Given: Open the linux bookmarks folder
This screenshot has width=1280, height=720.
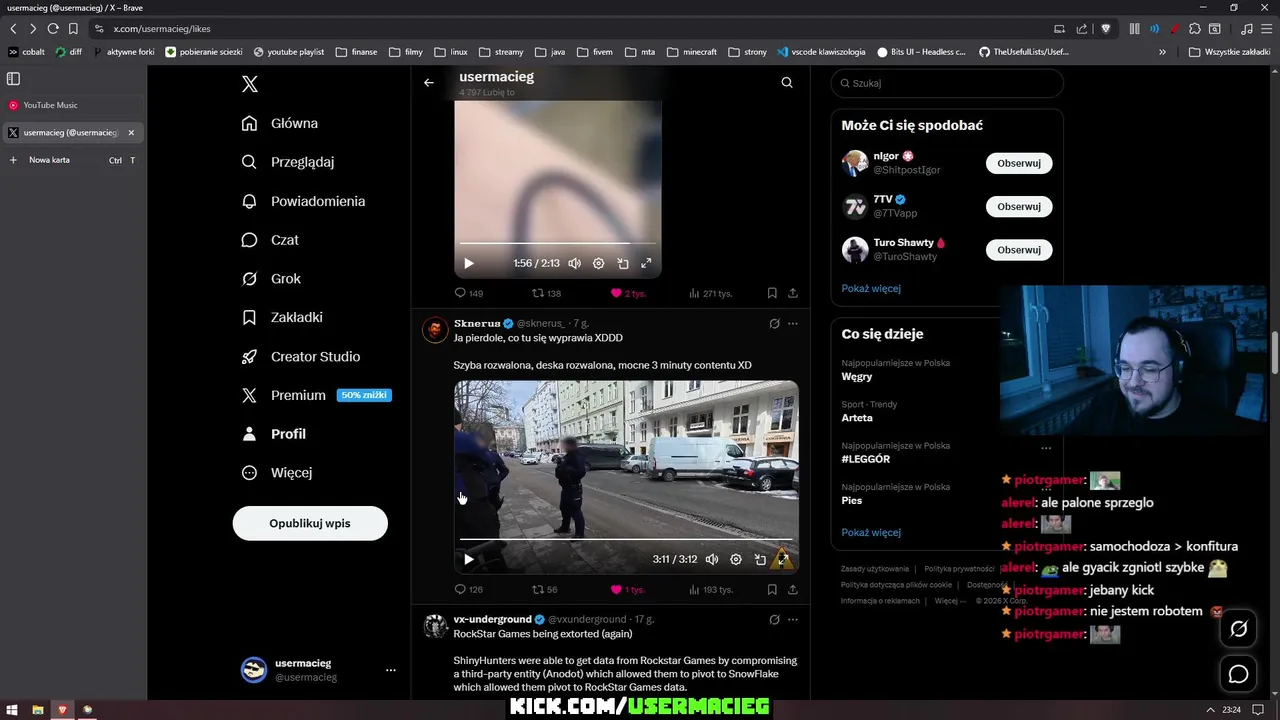Looking at the screenshot, I should (x=451, y=52).
